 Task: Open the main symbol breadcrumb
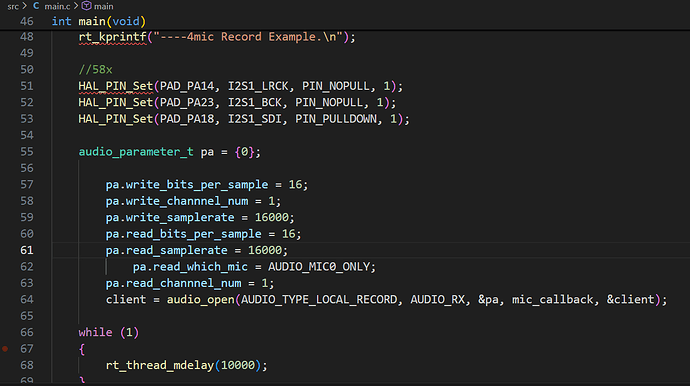click(104, 6)
